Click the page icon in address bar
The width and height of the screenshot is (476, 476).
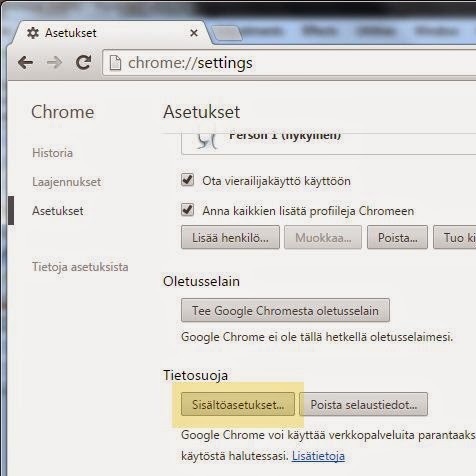coord(115,63)
